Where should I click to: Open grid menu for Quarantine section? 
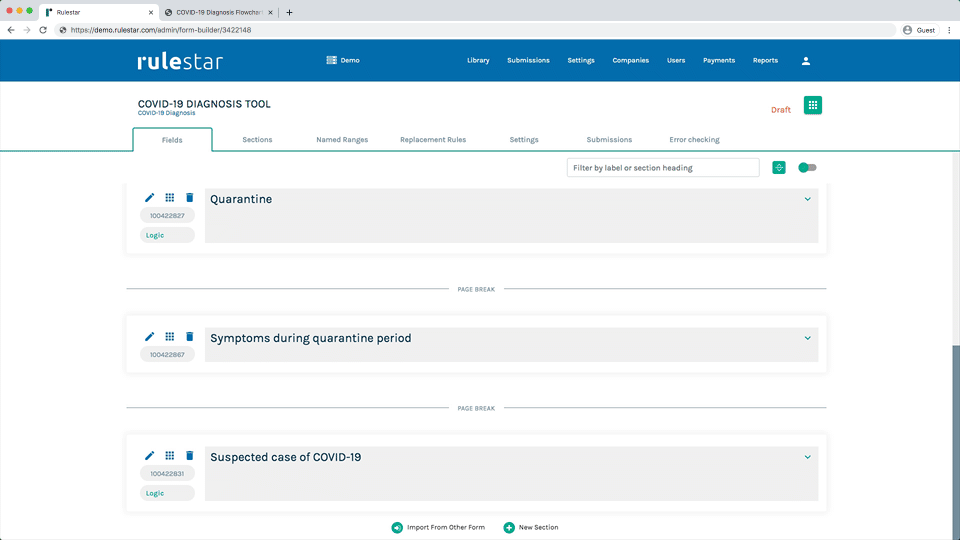coord(170,197)
